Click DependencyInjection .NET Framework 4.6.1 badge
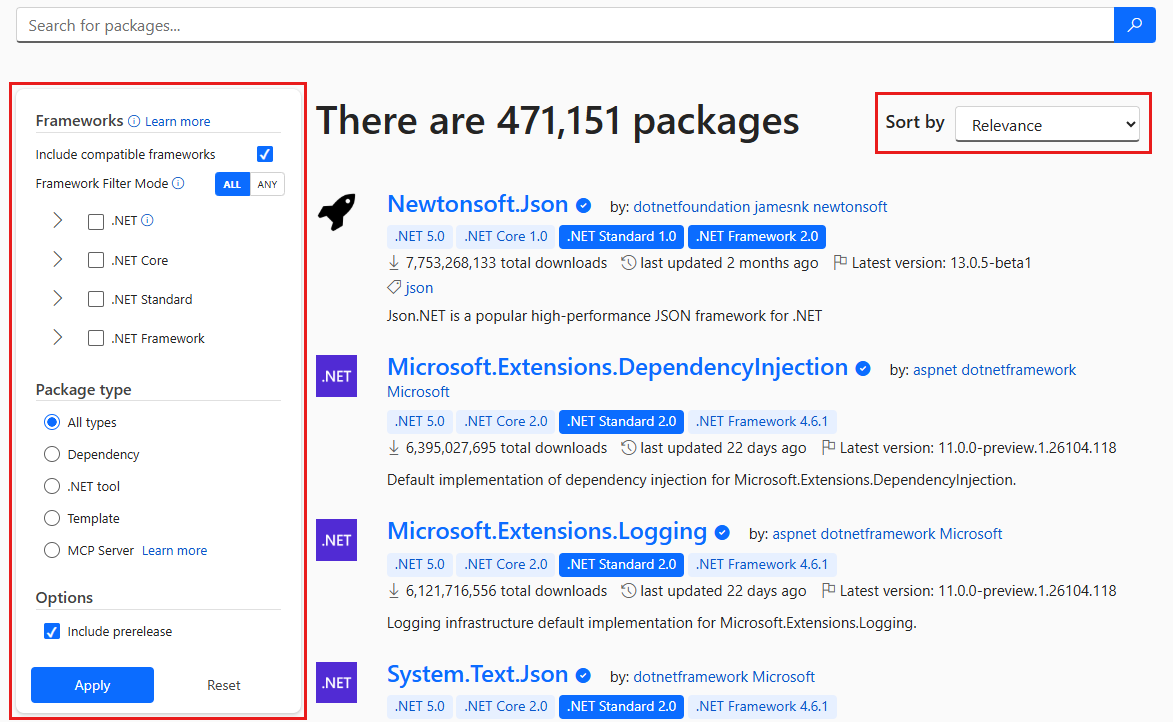Viewport: 1173px width, 722px height. (762, 421)
